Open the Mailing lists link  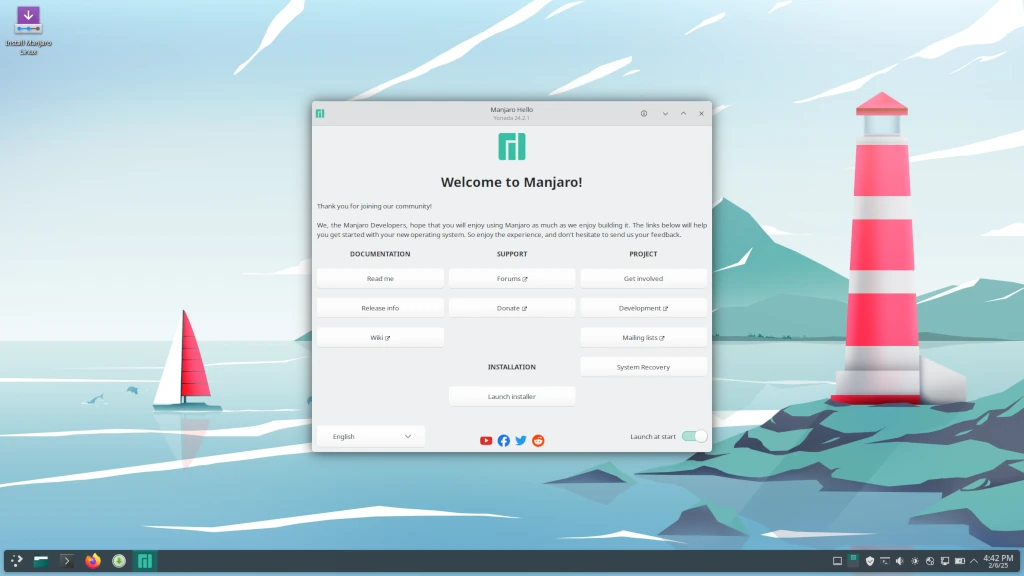(643, 337)
